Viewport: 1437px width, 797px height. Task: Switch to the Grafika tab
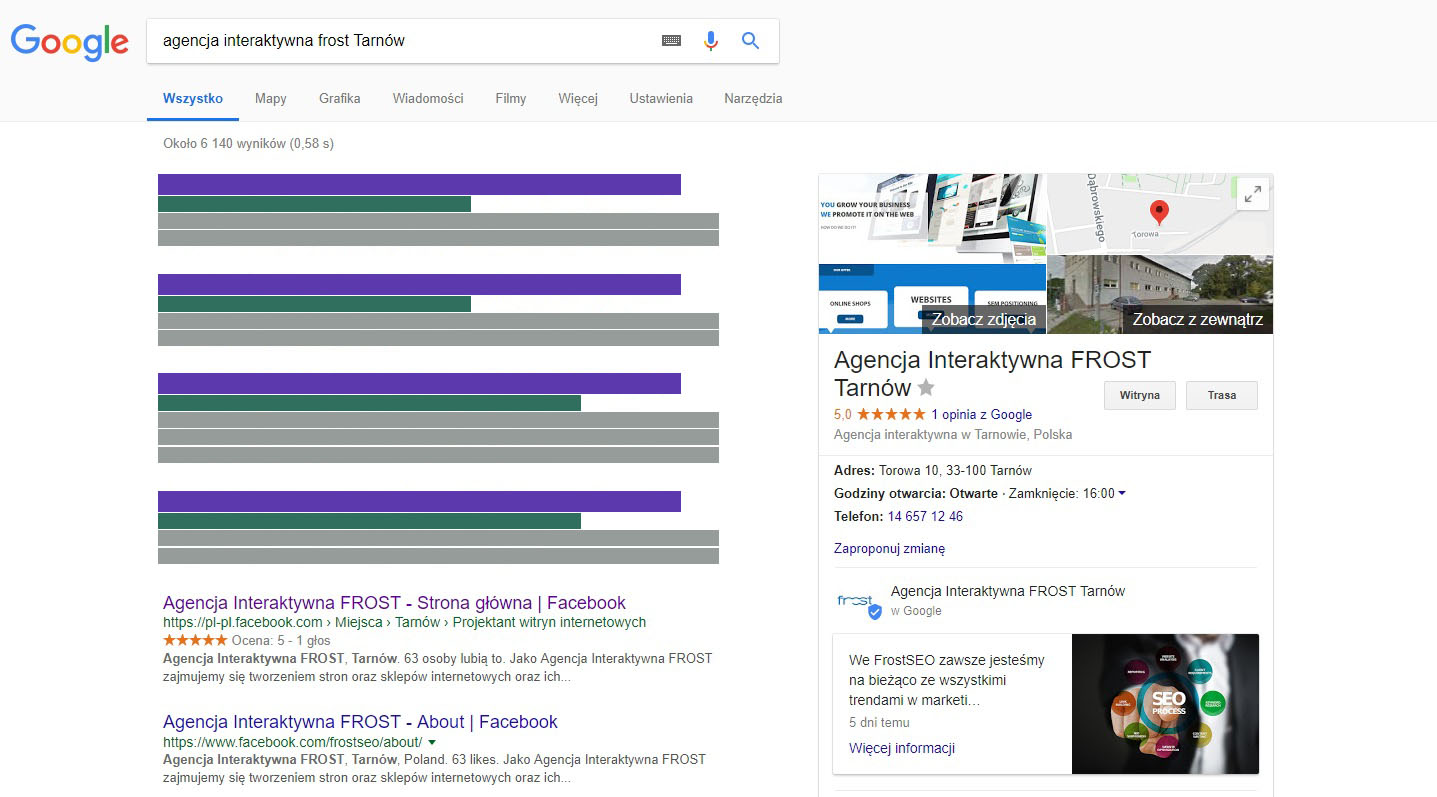coord(340,99)
